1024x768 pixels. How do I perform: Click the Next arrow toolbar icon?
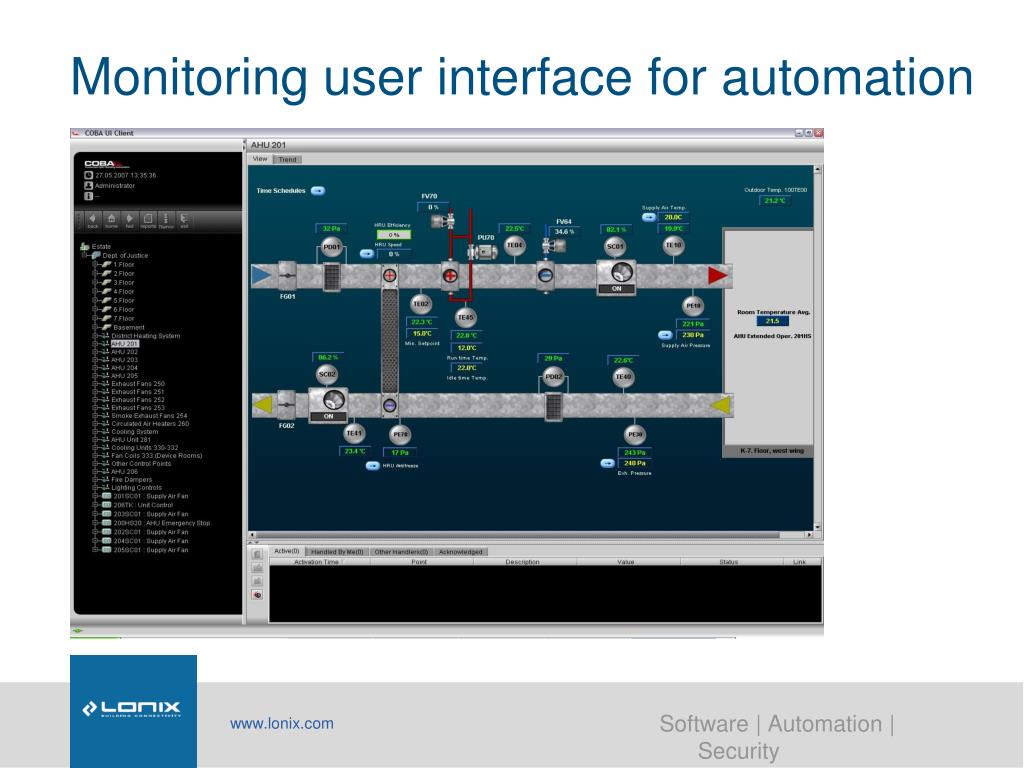pyautogui.click(x=129, y=220)
